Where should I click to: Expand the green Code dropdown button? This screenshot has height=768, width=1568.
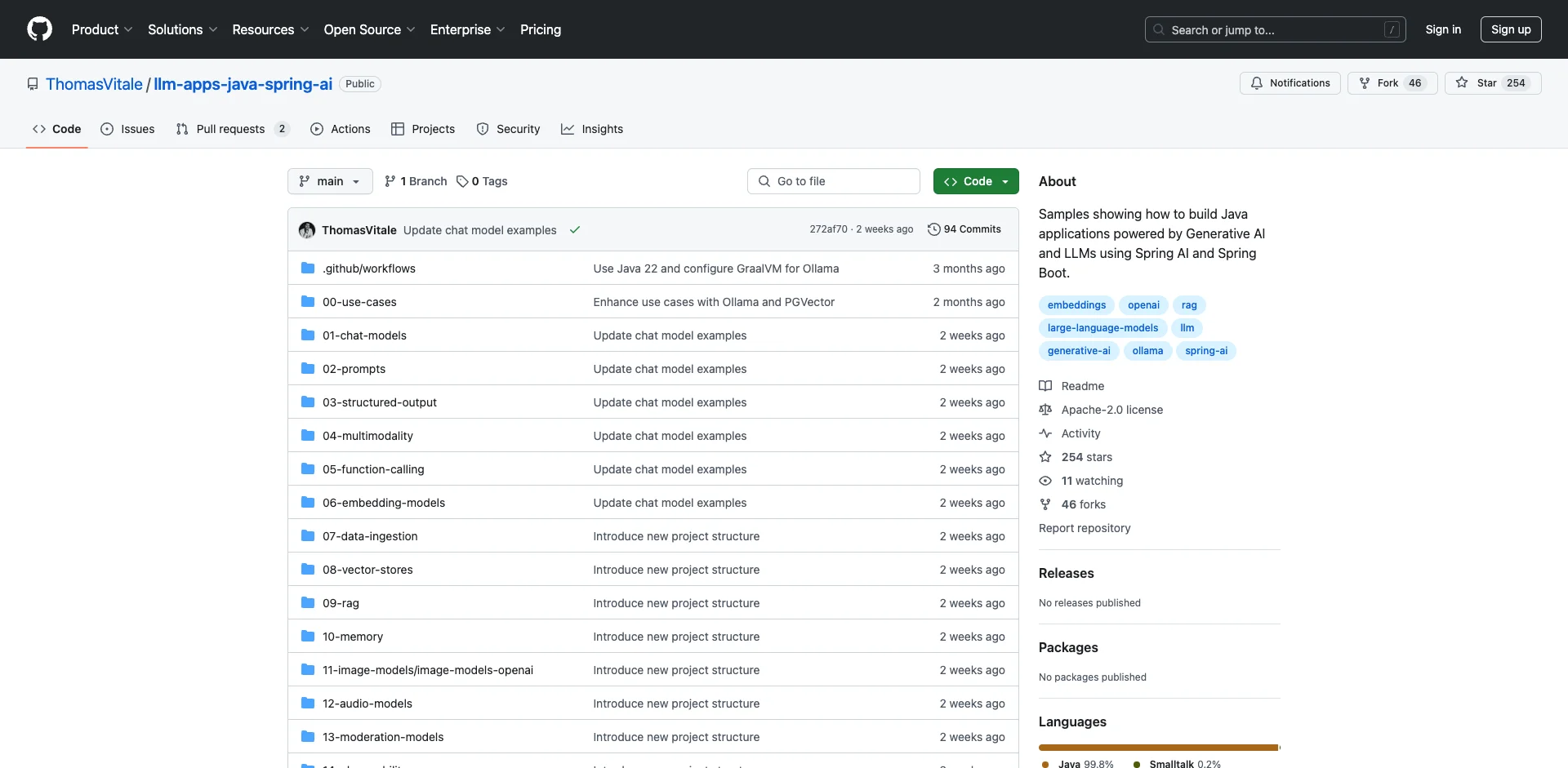[x=976, y=181]
